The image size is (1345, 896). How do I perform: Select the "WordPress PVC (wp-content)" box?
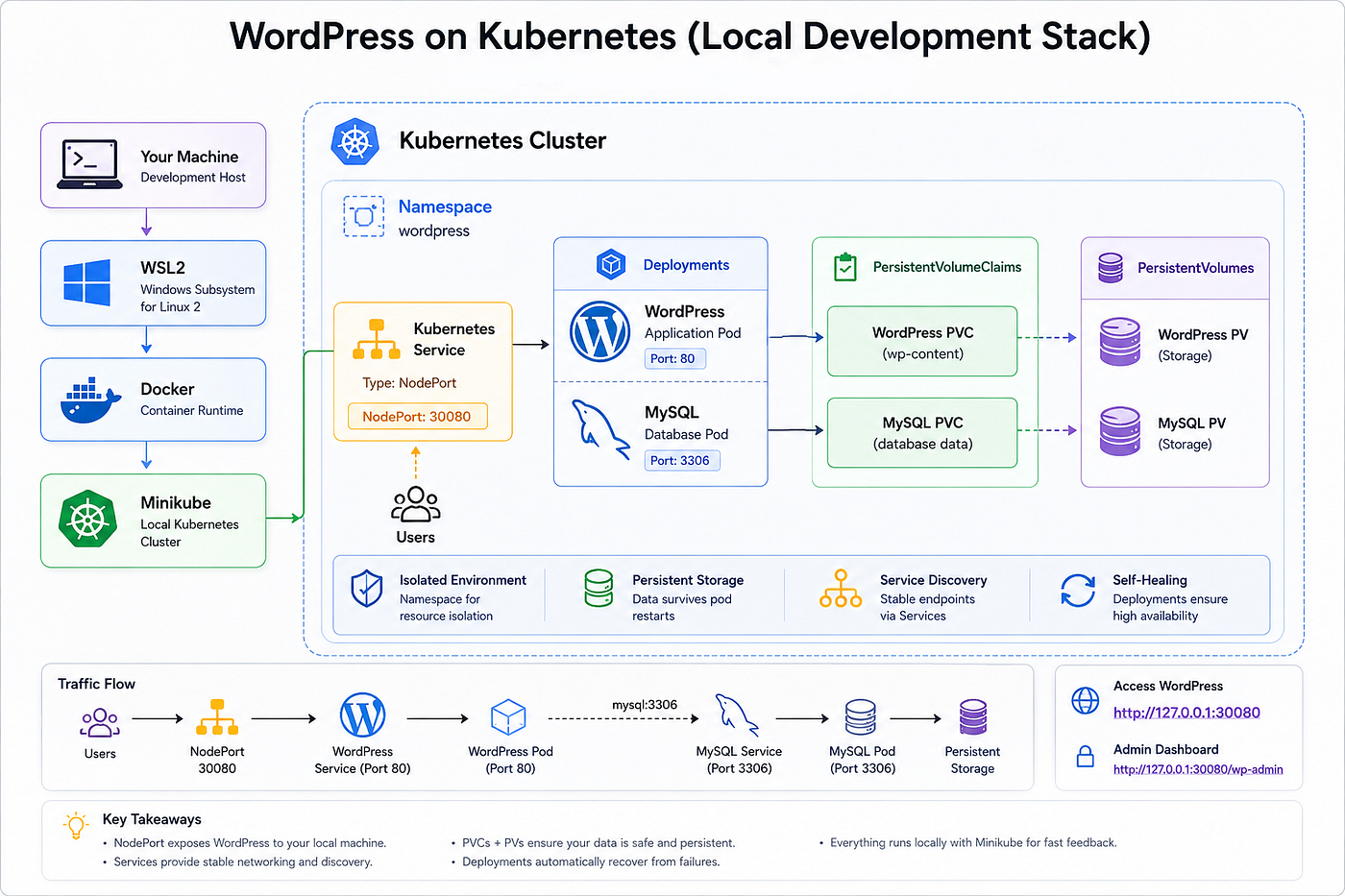[x=922, y=342]
